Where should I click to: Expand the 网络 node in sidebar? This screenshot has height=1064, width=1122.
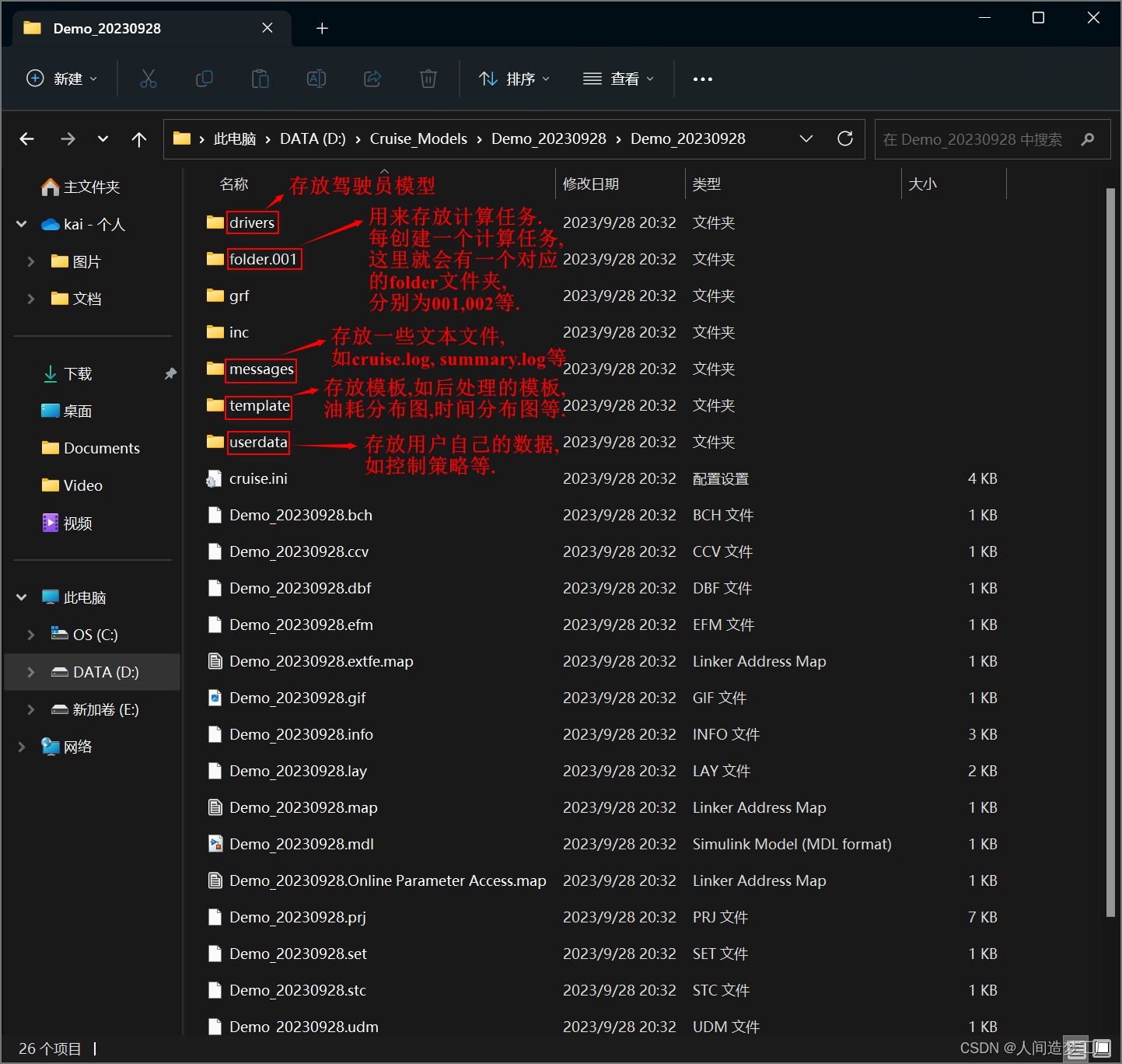(x=21, y=747)
